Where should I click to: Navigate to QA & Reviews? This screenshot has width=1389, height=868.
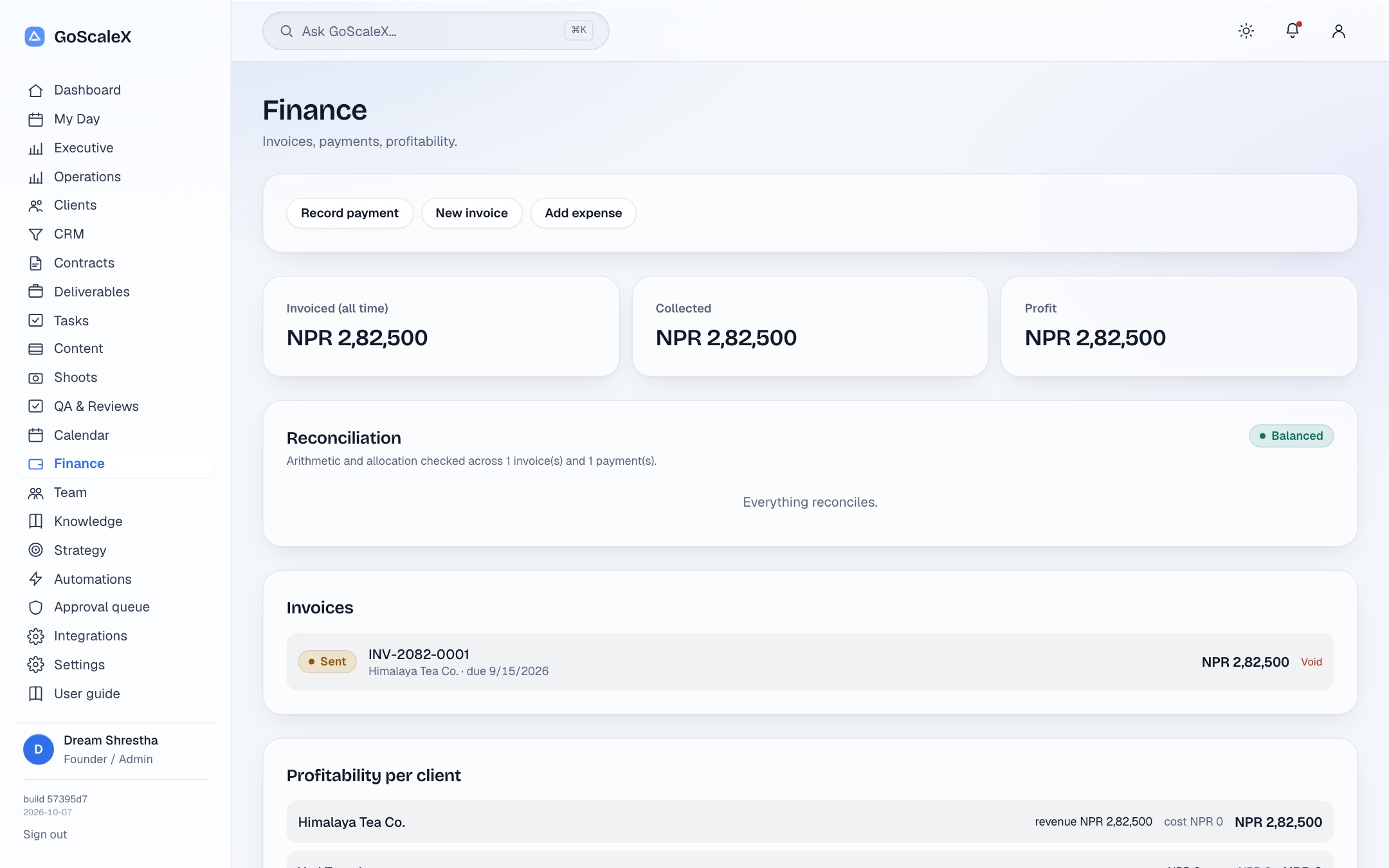(x=116, y=406)
